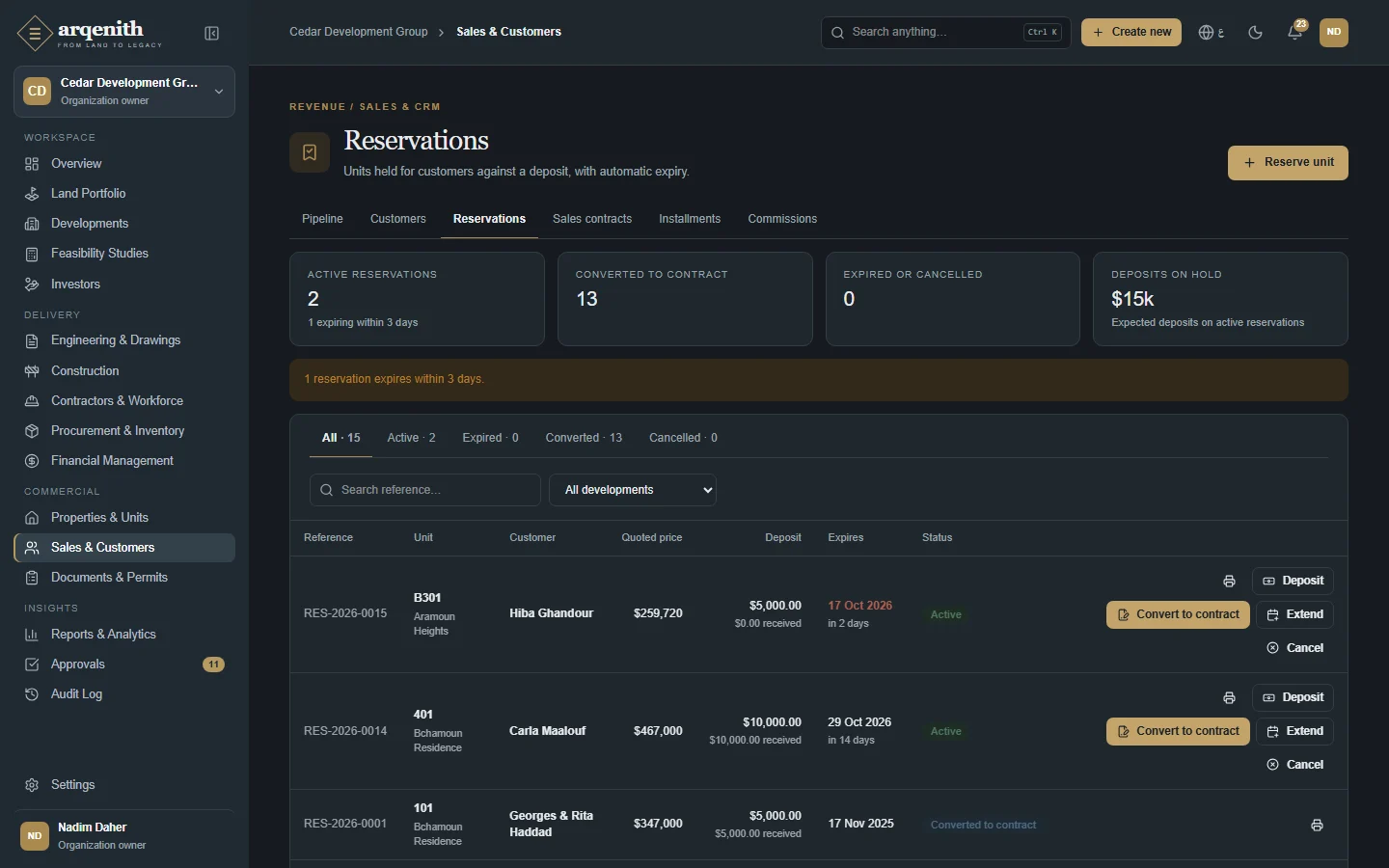Open Documents & Permits in sidebar

click(124, 578)
